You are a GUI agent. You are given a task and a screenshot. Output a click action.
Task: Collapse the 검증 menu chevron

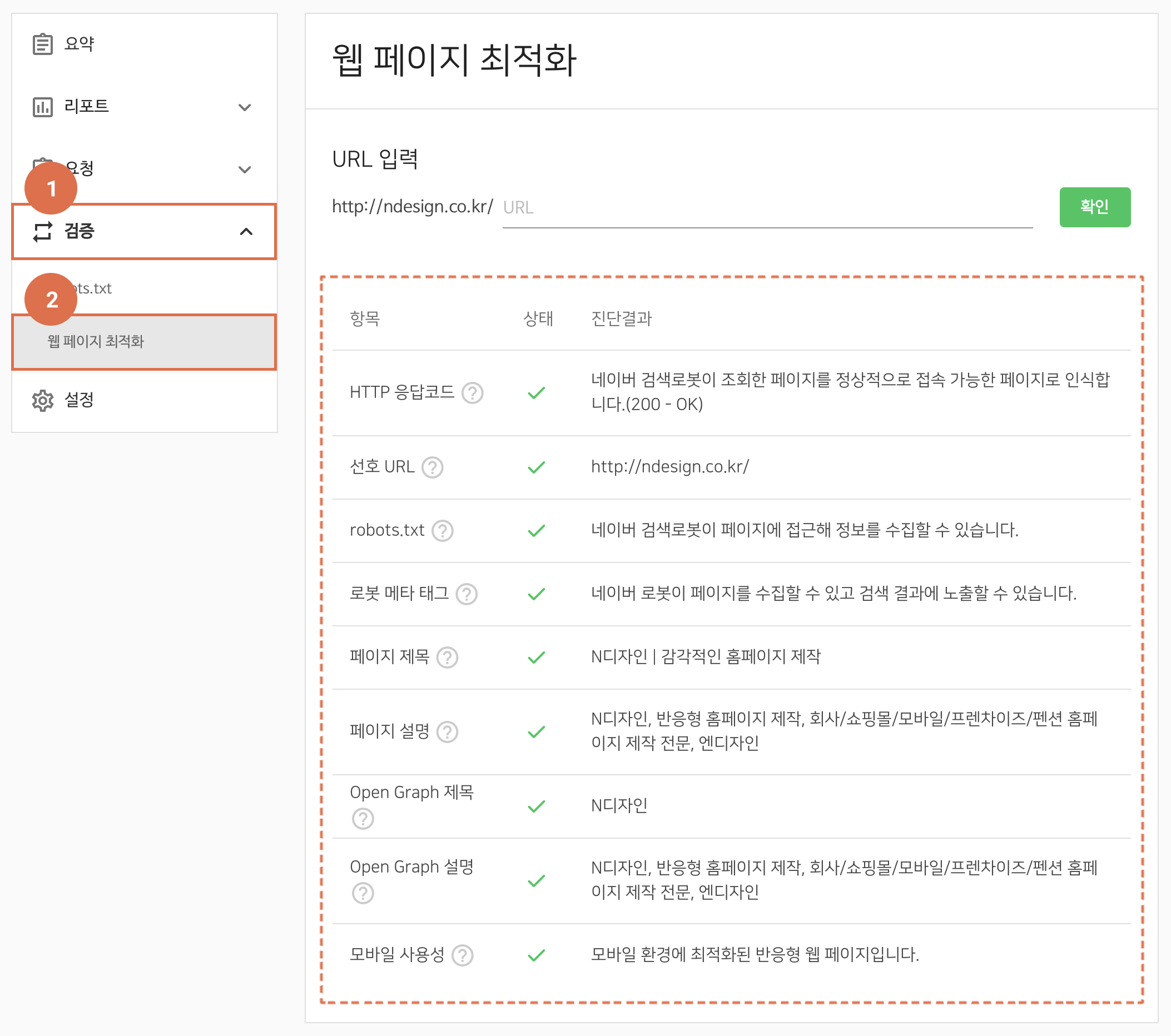pyautogui.click(x=246, y=231)
